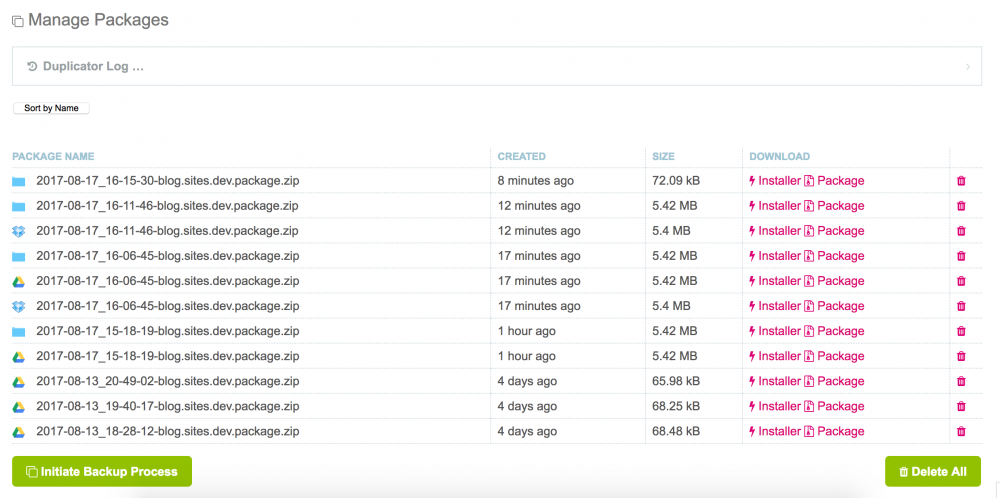Delete the 20-49-02 package via trash icon
This screenshot has height=498, width=1000.
point(961,381)
